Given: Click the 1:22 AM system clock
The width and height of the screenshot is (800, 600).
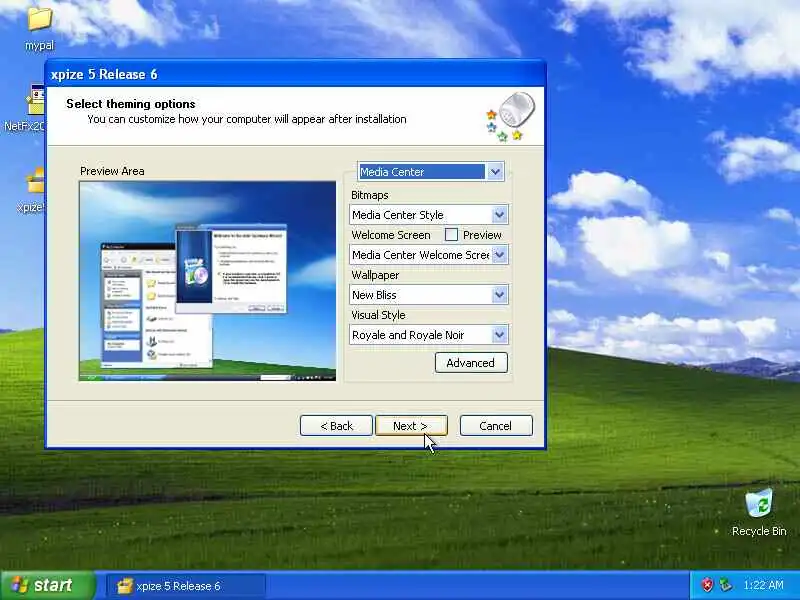Looking at the screenshot, I should [763, 585].
